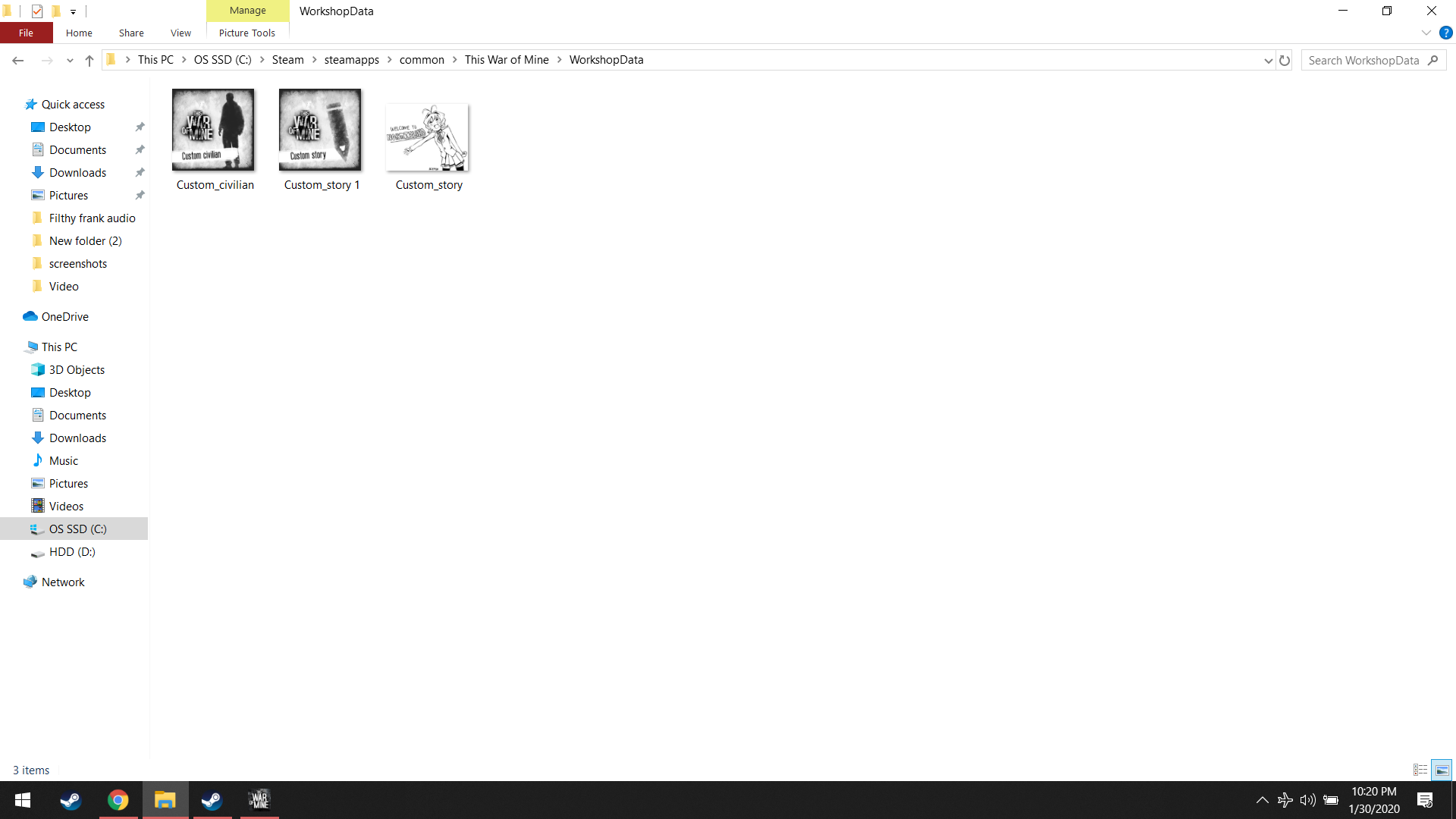Switch to Large icons view layout
The image size is (1456, 819).
point(1442,770)
